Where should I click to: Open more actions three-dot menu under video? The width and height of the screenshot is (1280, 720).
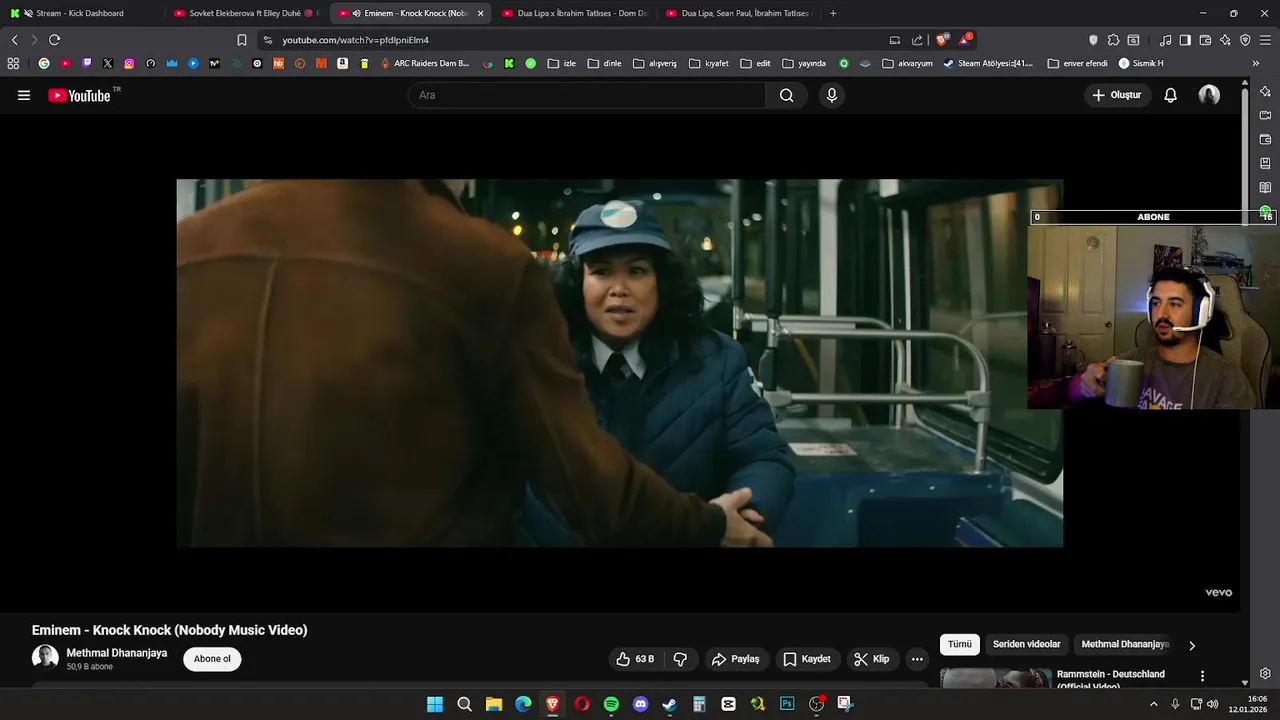[917, 659]
